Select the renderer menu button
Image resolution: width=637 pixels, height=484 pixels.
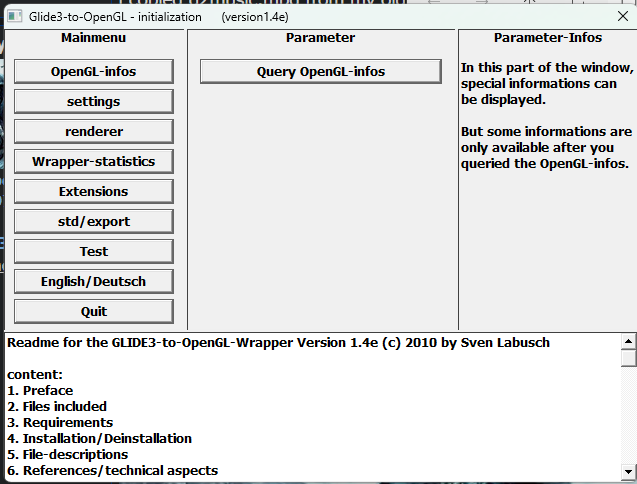[x=94, y=132]
